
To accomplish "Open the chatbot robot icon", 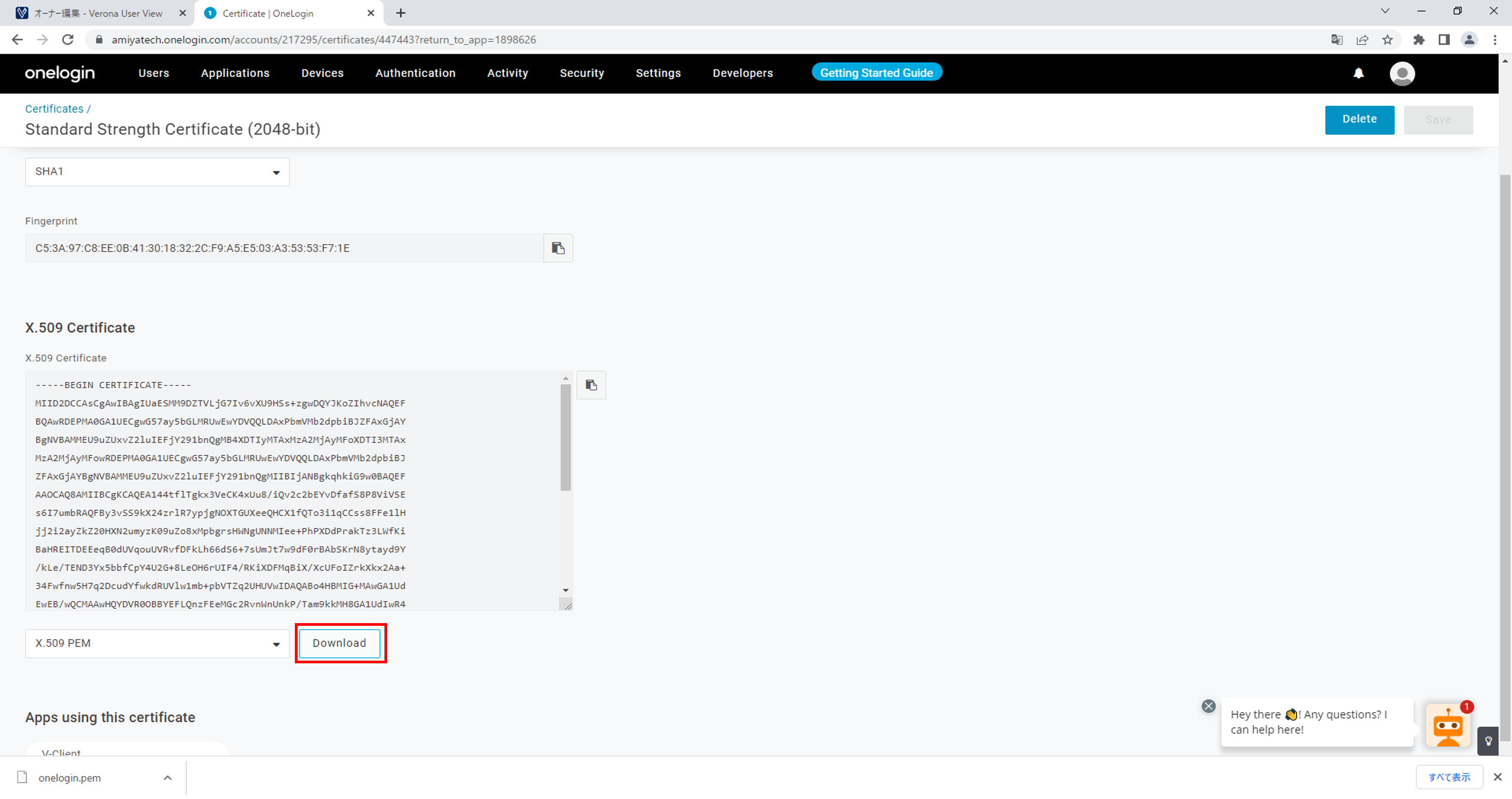I will pos(1448,726).
